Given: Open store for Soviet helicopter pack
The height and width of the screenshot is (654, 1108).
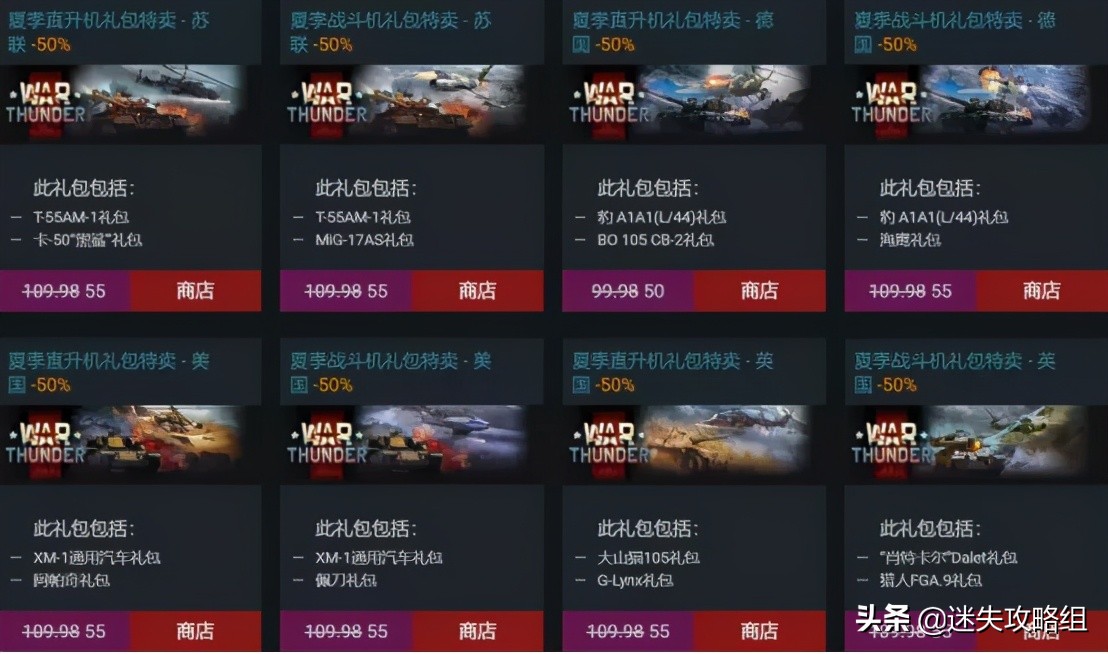Looking at the screenshot, I should tap(196, 290).
